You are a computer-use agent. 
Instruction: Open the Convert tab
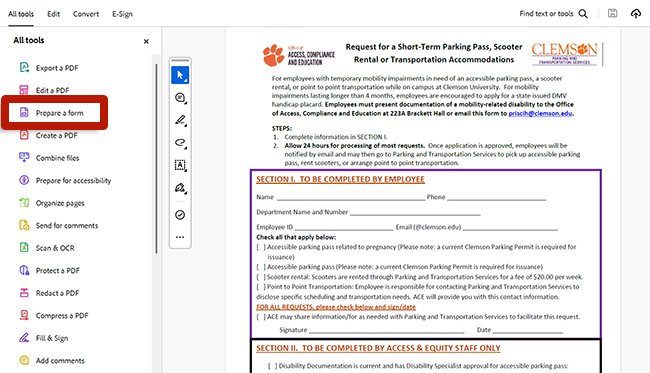click(x=86, y=14)
